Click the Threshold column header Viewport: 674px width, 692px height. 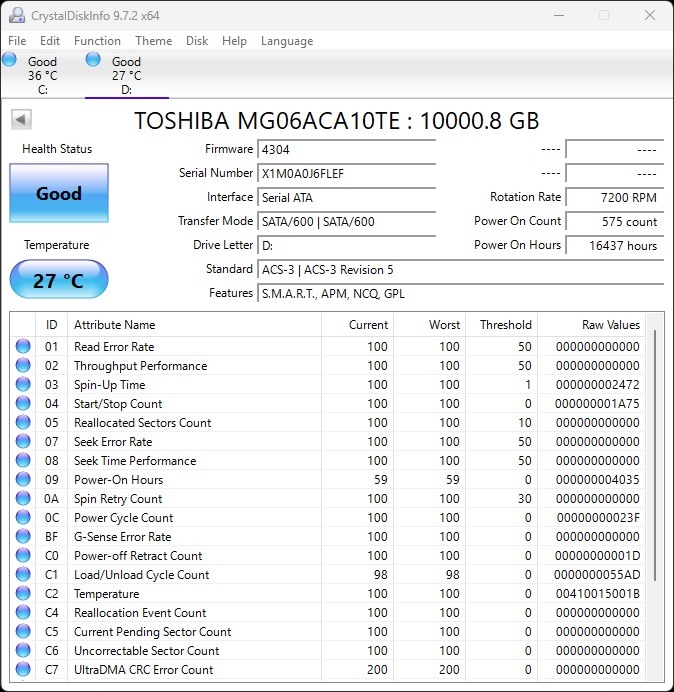501,325
